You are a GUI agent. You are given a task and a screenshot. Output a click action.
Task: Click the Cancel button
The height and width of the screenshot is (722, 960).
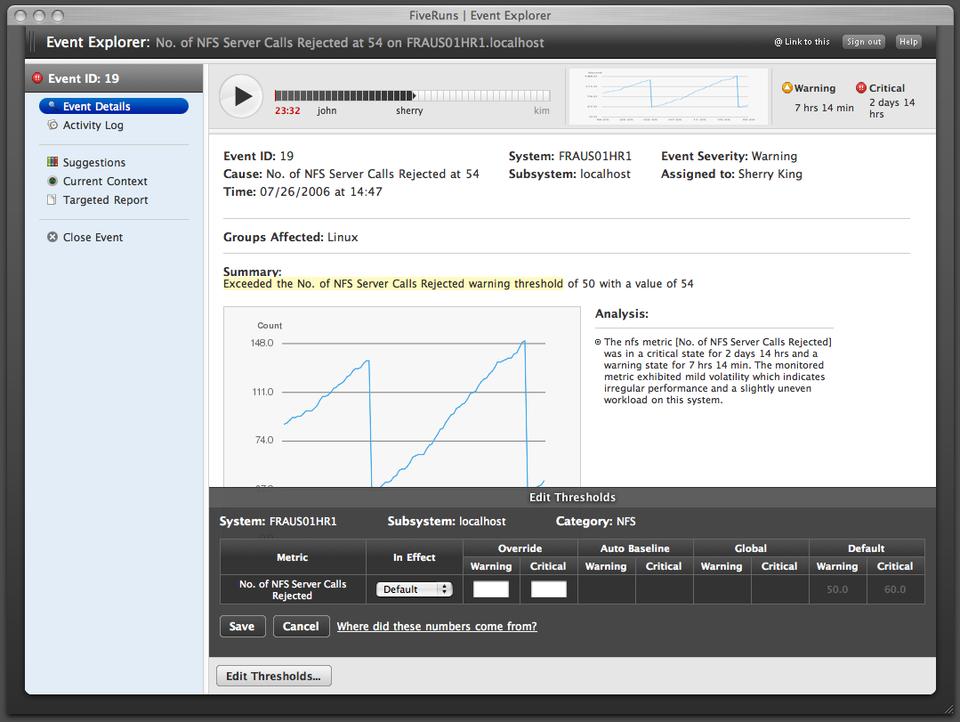[x=300, y=626]
